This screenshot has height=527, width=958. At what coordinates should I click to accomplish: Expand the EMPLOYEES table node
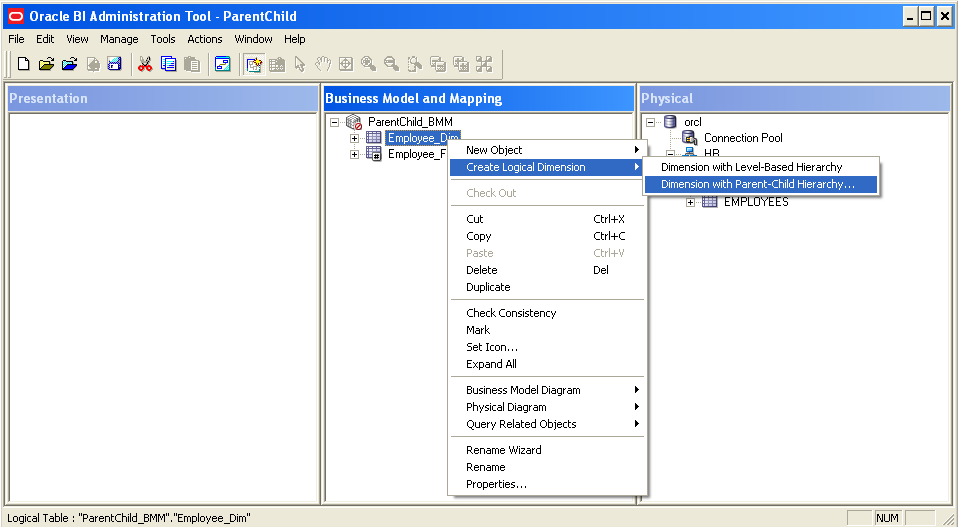tap(690, 202)
